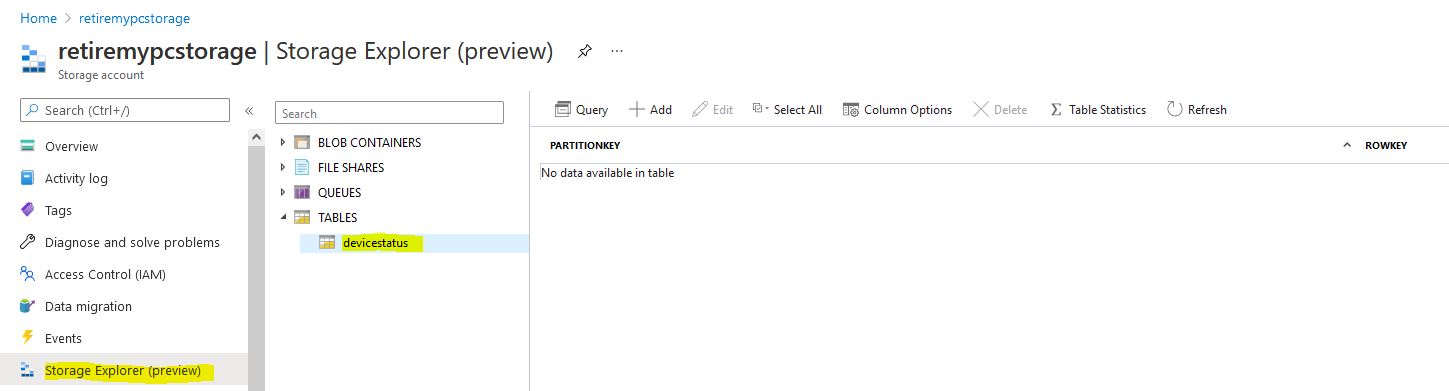Open the ellipsis more options menu

click(x=617, y=51)
